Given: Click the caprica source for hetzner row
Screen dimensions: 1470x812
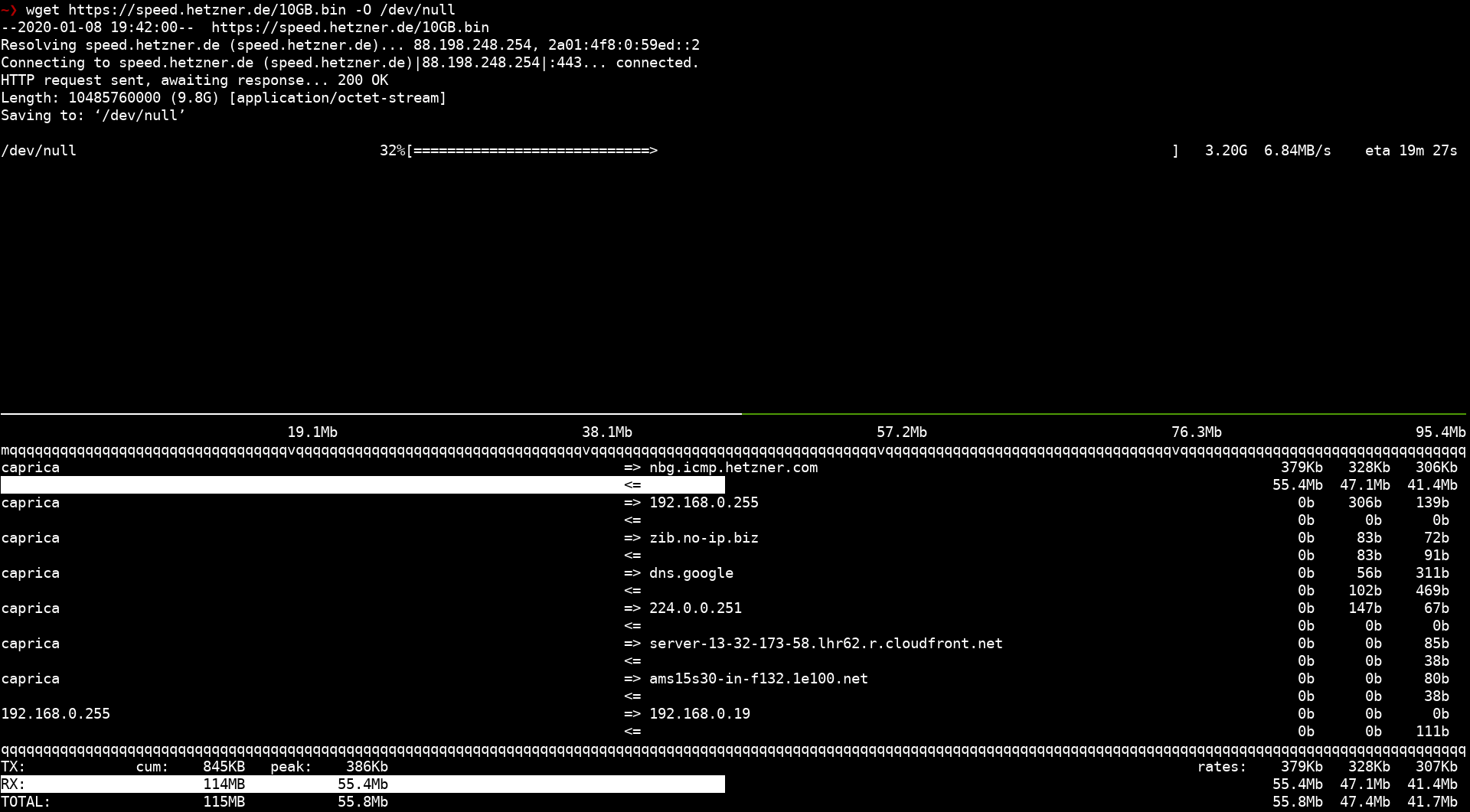Looking at the screenshot, I should 30,468.
